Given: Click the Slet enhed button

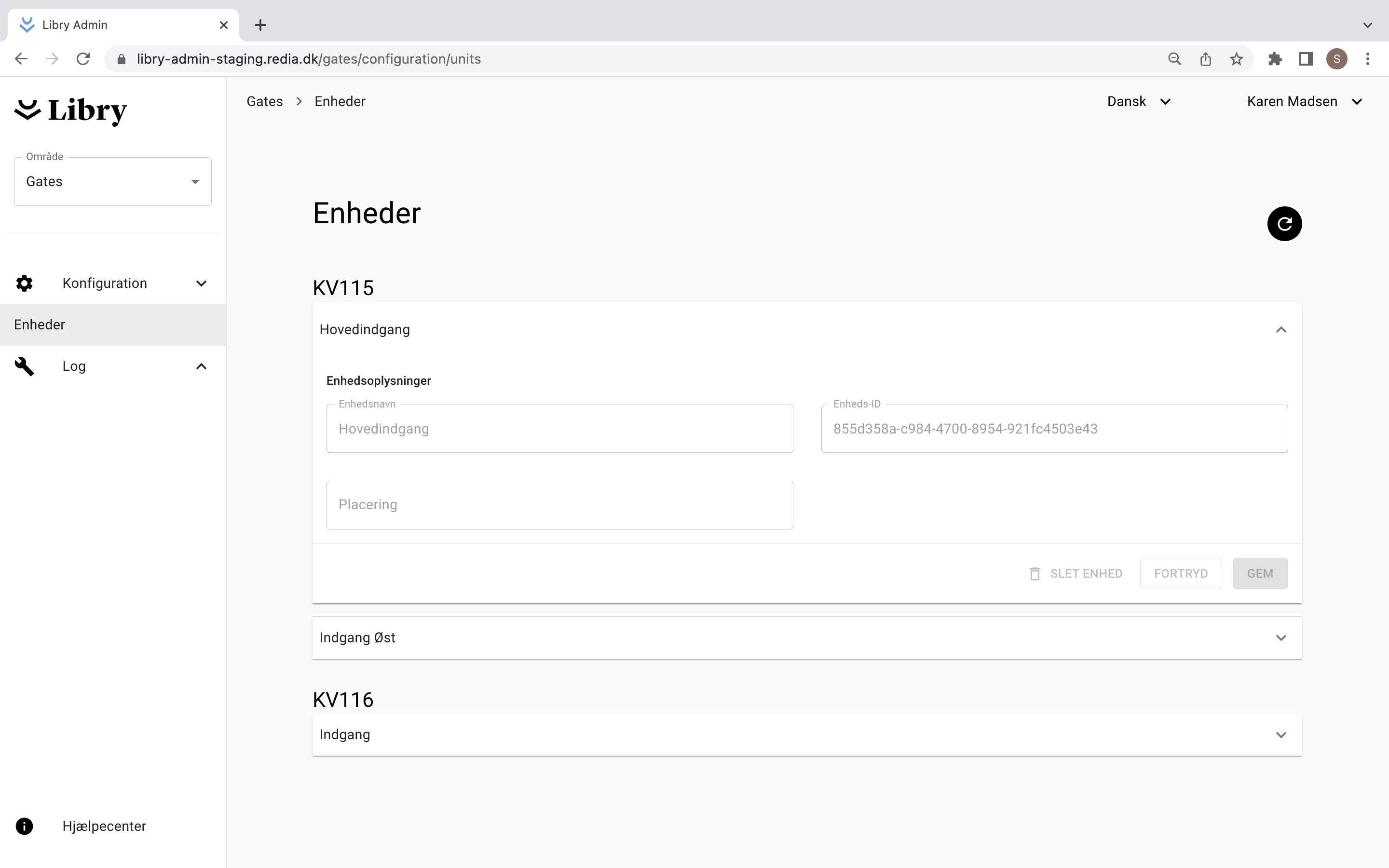Looking at the screenshot, I should click(1076, 573).
